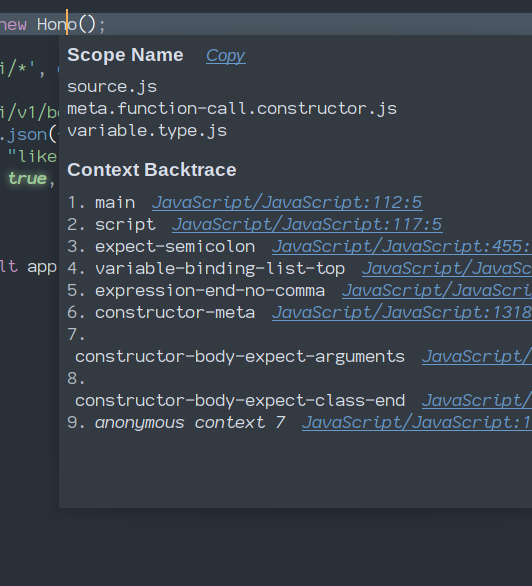The image size is (532, 586).
Task: Click the Copy link beside Scope Name
Action: click(x=226, y=56)
